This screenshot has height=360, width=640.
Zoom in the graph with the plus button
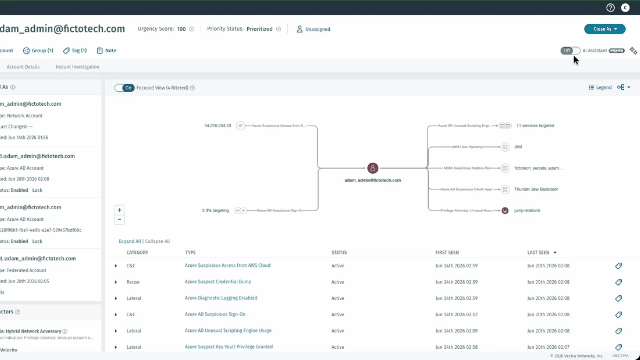[x=119, y=210]
